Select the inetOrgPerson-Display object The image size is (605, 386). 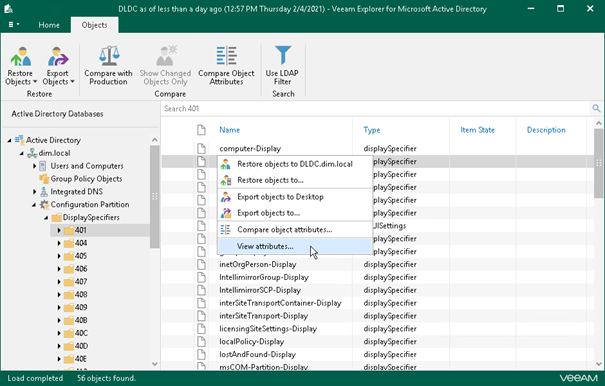[258, 264]
